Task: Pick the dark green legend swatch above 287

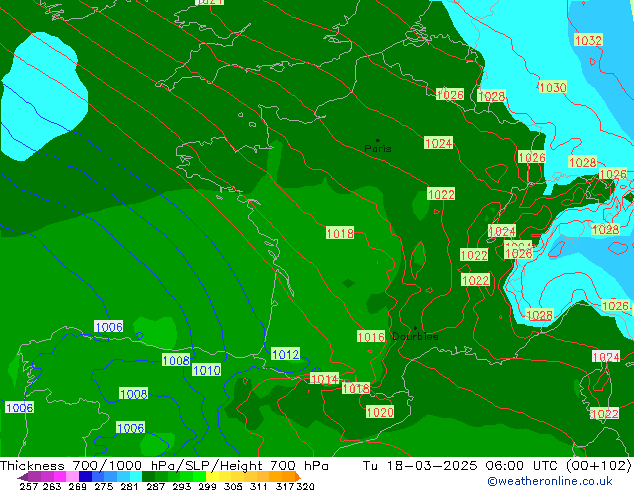Action: coord(148,476)
